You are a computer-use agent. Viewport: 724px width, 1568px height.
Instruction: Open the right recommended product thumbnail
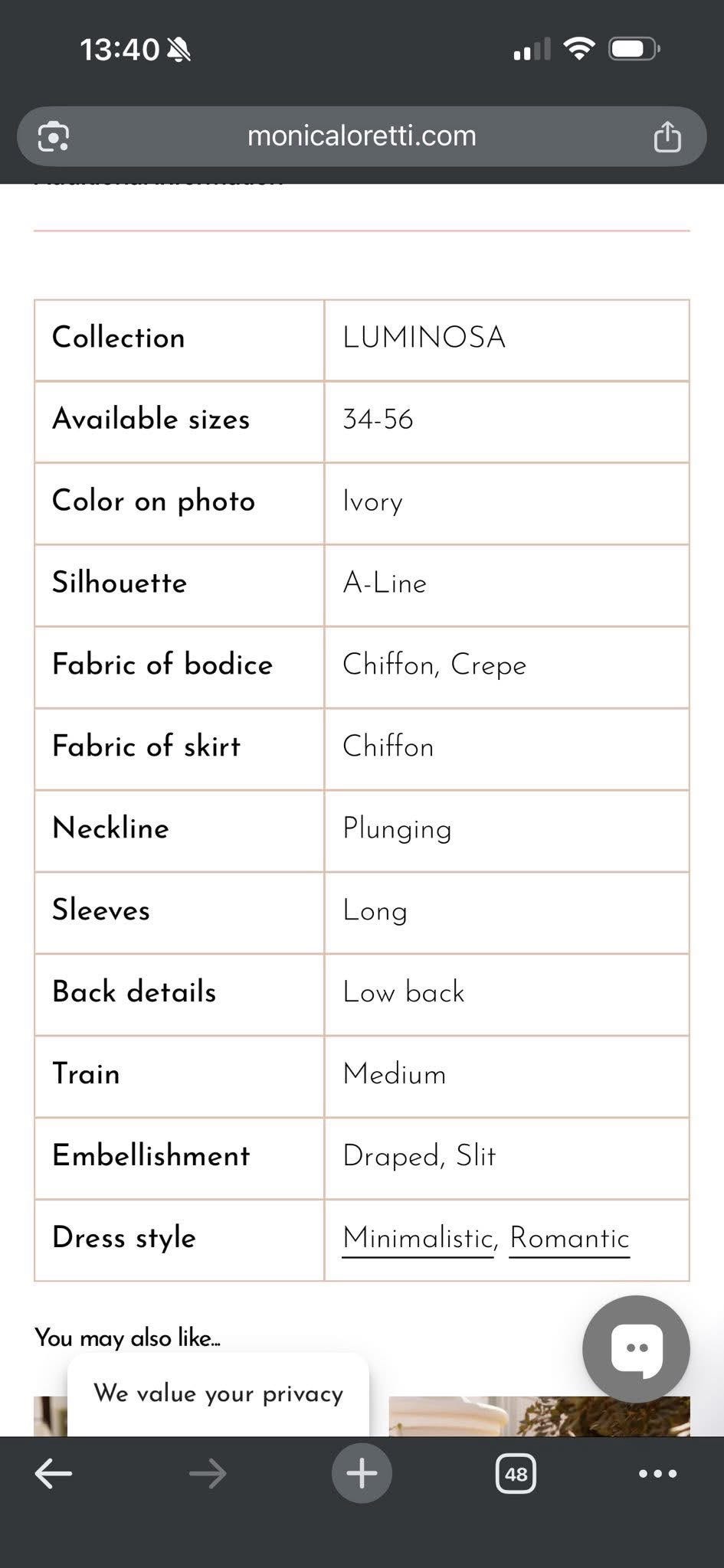[x=539, y=1416]
